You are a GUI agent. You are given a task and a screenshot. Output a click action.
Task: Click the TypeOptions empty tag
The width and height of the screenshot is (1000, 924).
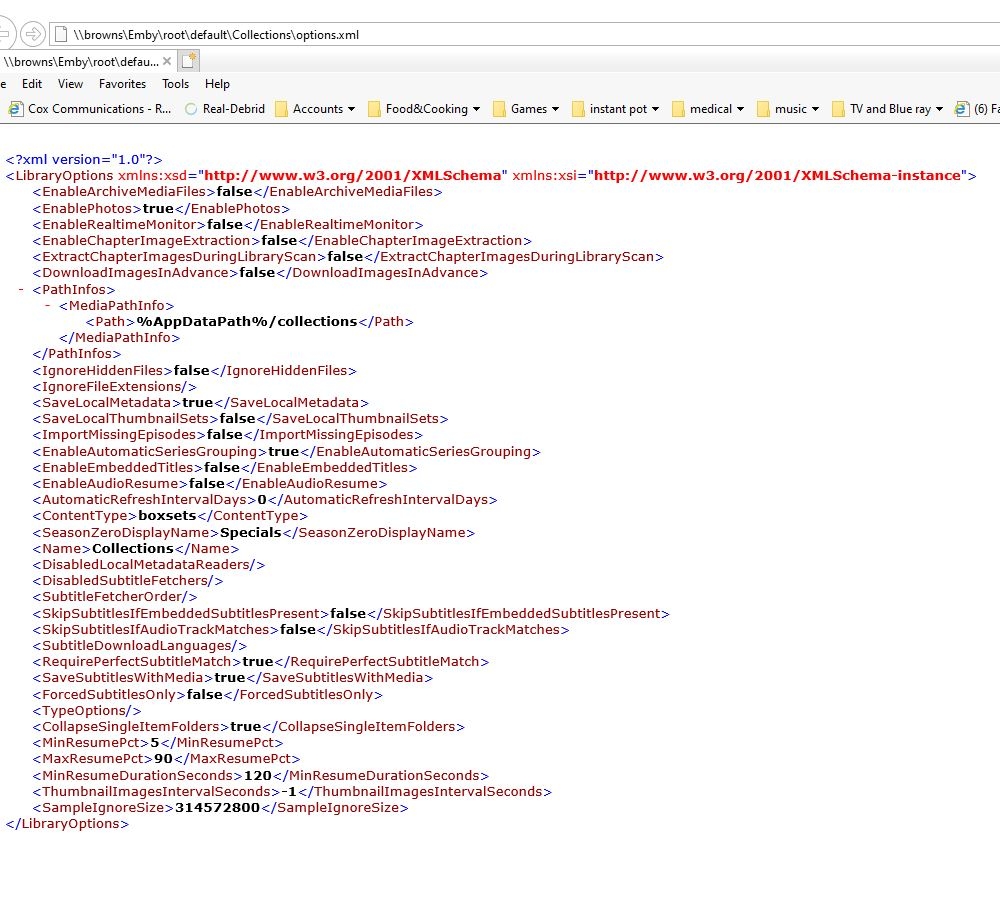tap(87, 710)
